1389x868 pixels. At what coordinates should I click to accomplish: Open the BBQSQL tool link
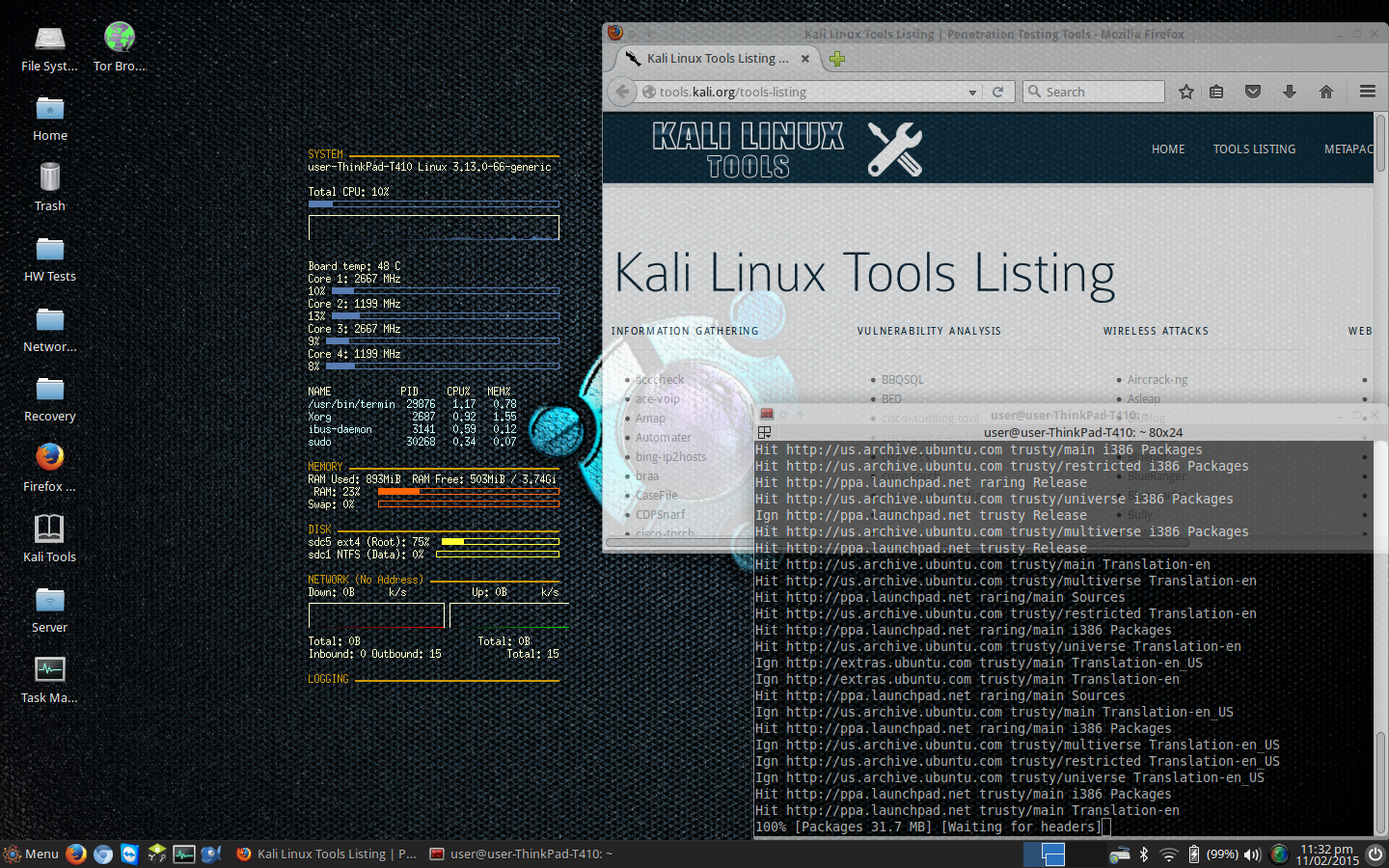(903, 380)
